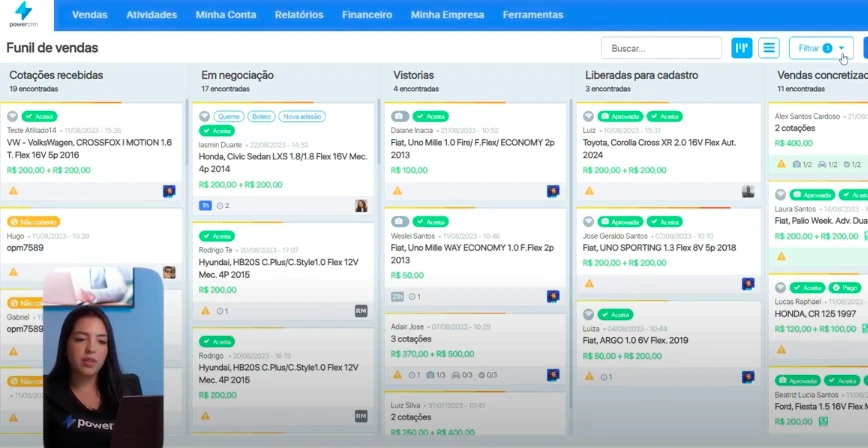The width and height of the screenshot is (868, 448).
Task: Click Aceita tag on Teste Afiliado14 card
Action: pyautogui.click(x=39, y=116)
